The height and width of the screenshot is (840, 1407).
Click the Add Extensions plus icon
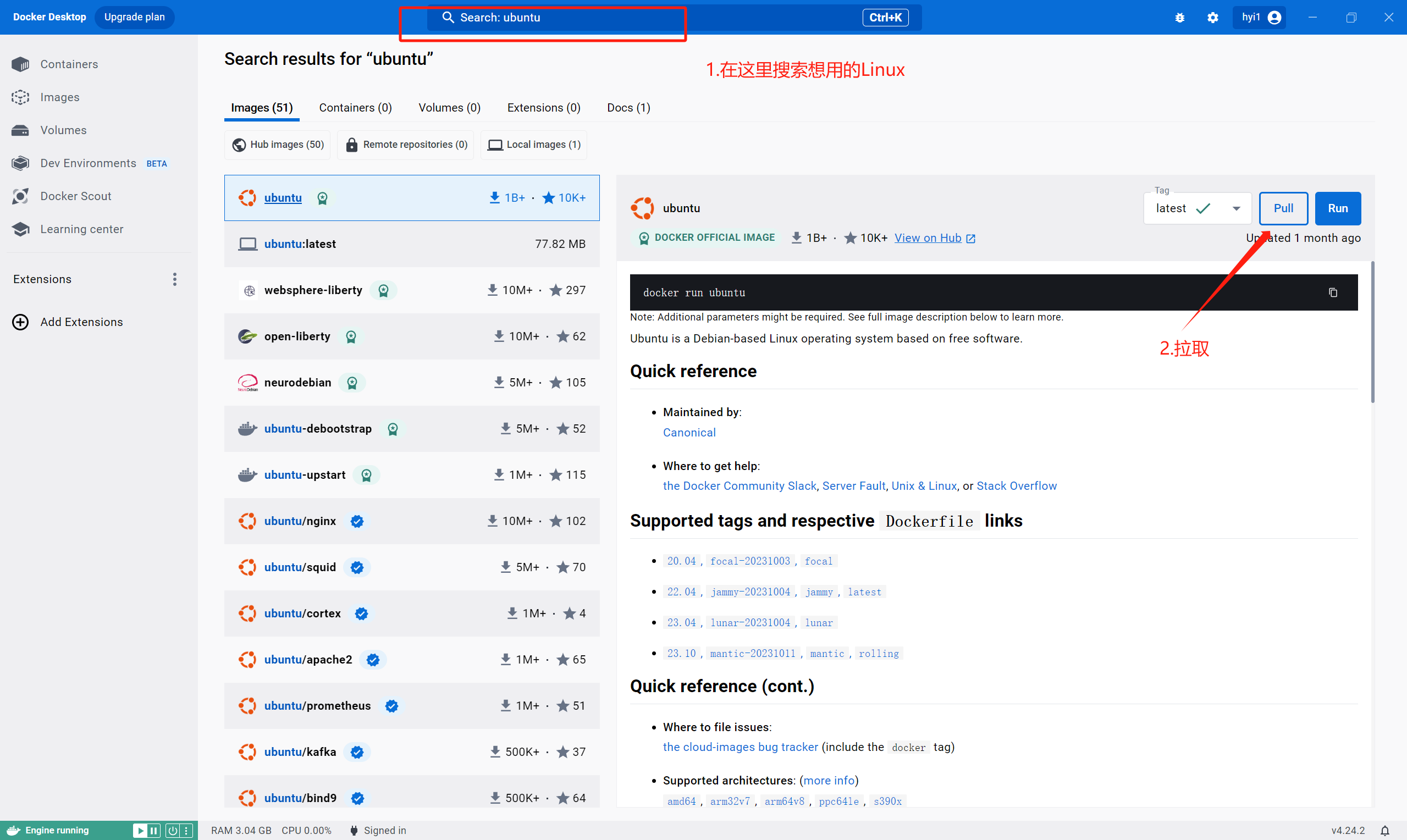[x=20, y=322]
